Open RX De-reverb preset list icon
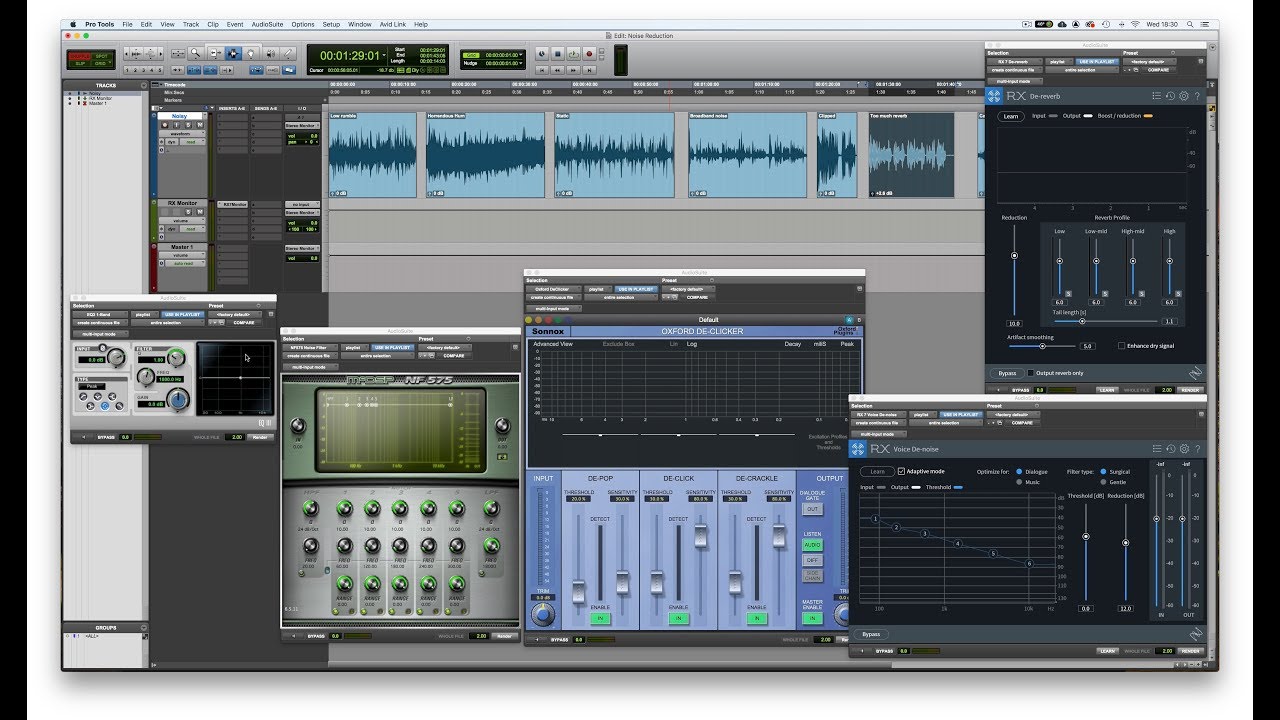Screen dimensions: 1280x720 [x=1157, y=97]
